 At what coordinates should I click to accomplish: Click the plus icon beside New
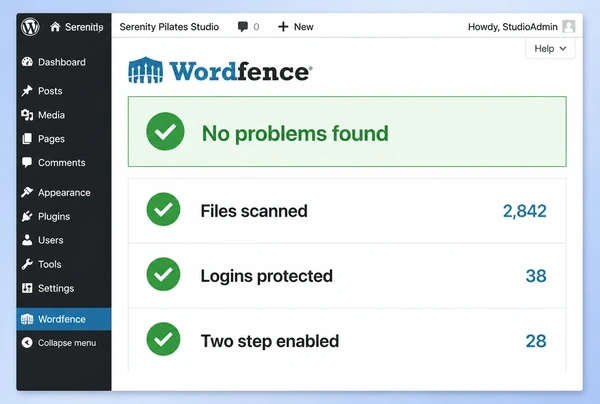(x=283, y=27)
